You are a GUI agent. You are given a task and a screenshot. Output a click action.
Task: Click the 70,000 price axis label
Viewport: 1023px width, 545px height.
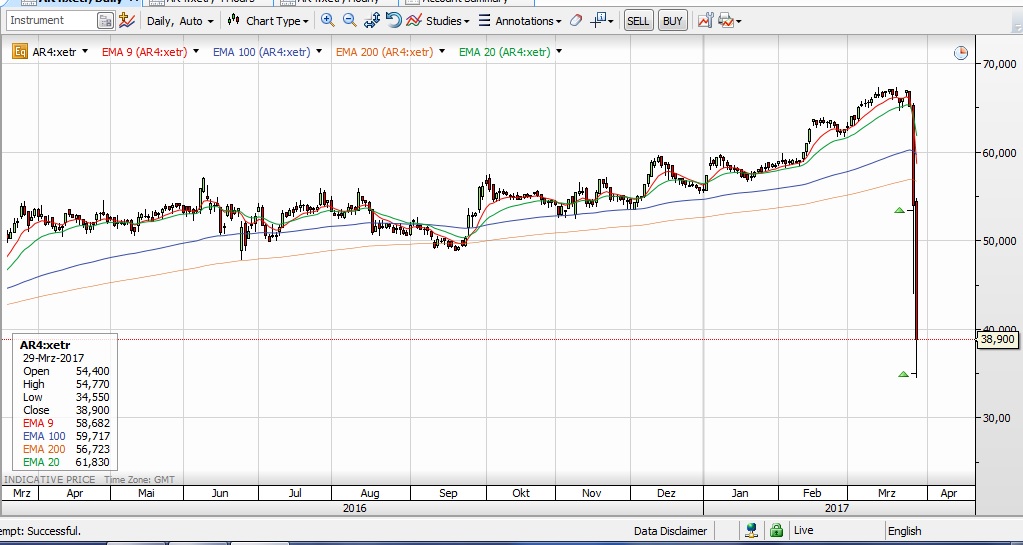tap(999, 64)
